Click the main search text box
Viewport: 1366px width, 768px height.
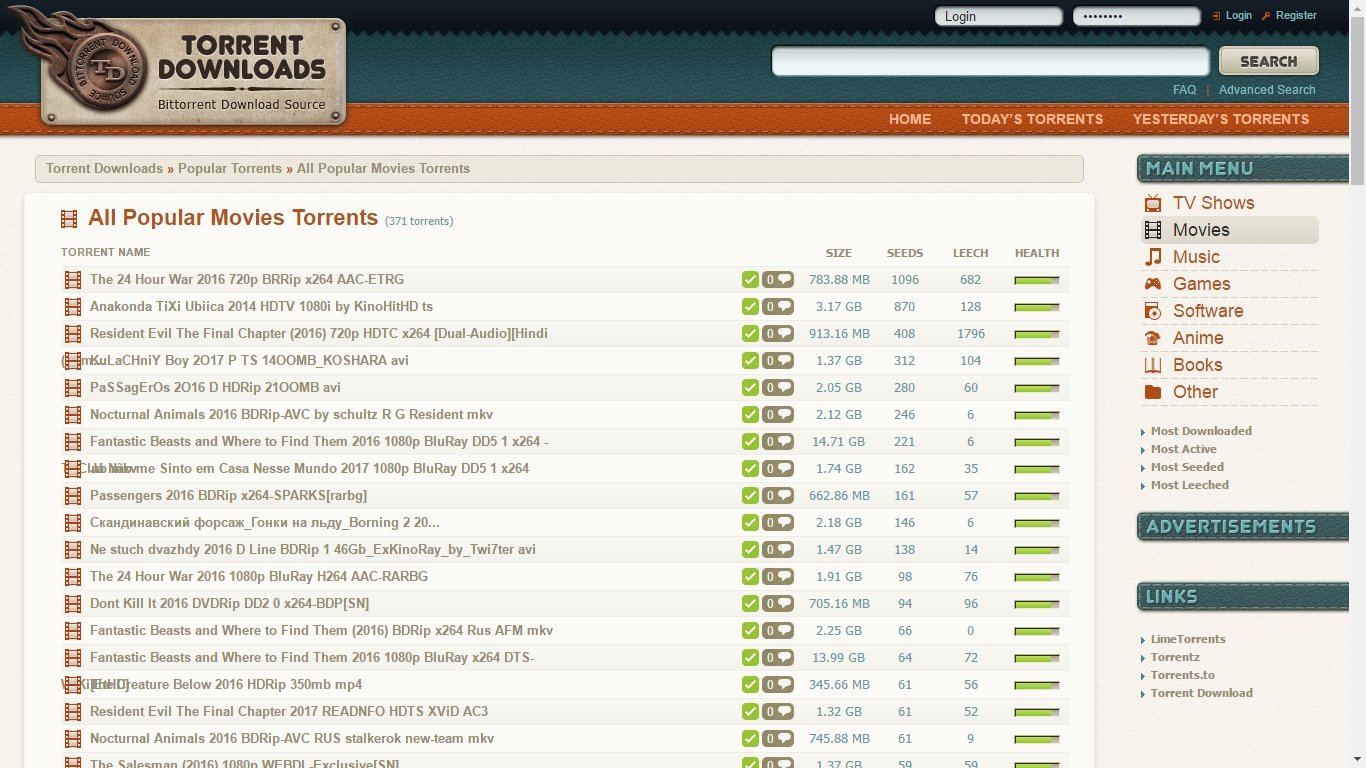coord(990,61)
